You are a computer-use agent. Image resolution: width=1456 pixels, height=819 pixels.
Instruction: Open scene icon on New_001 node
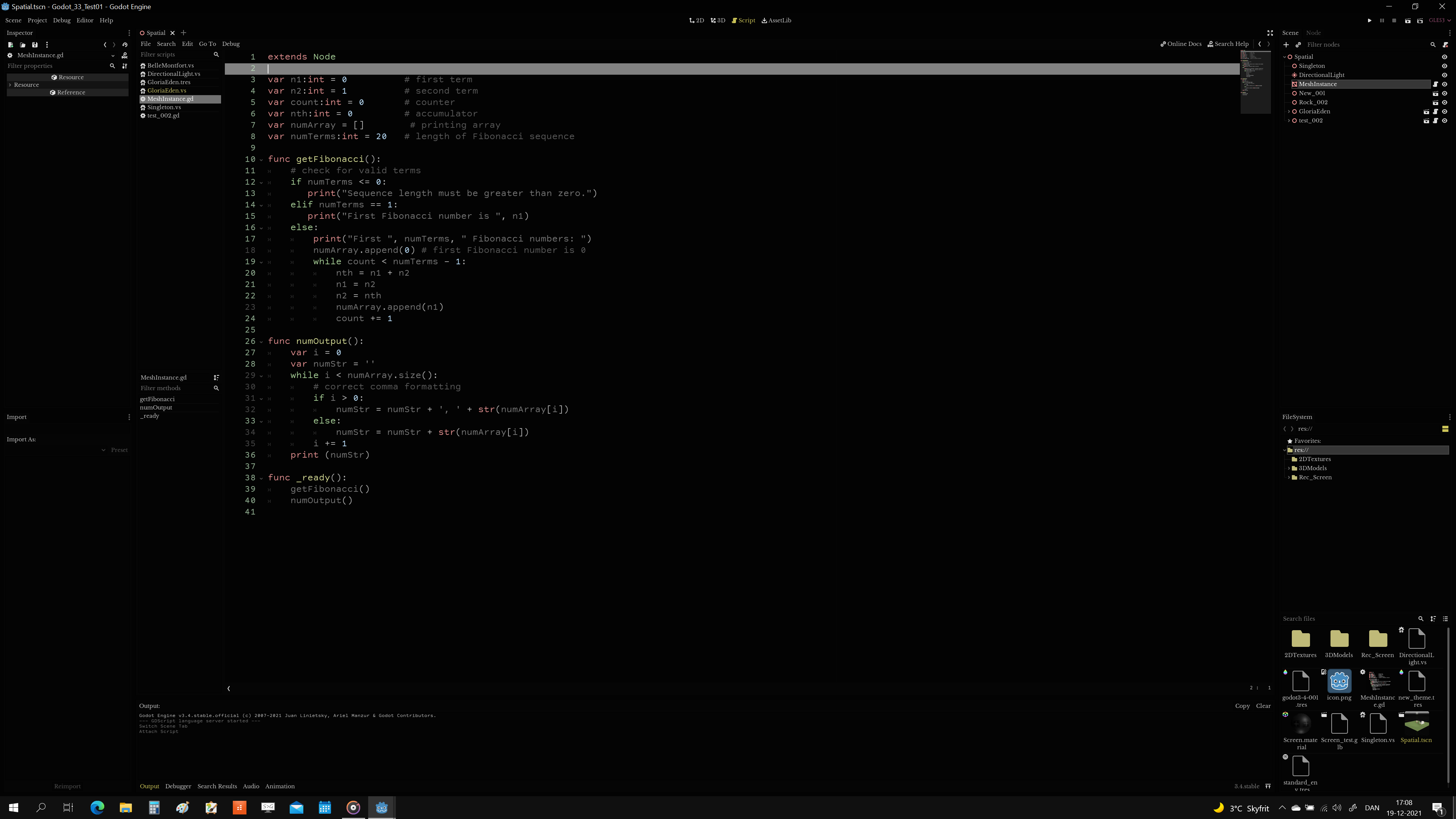[1435, 93]
